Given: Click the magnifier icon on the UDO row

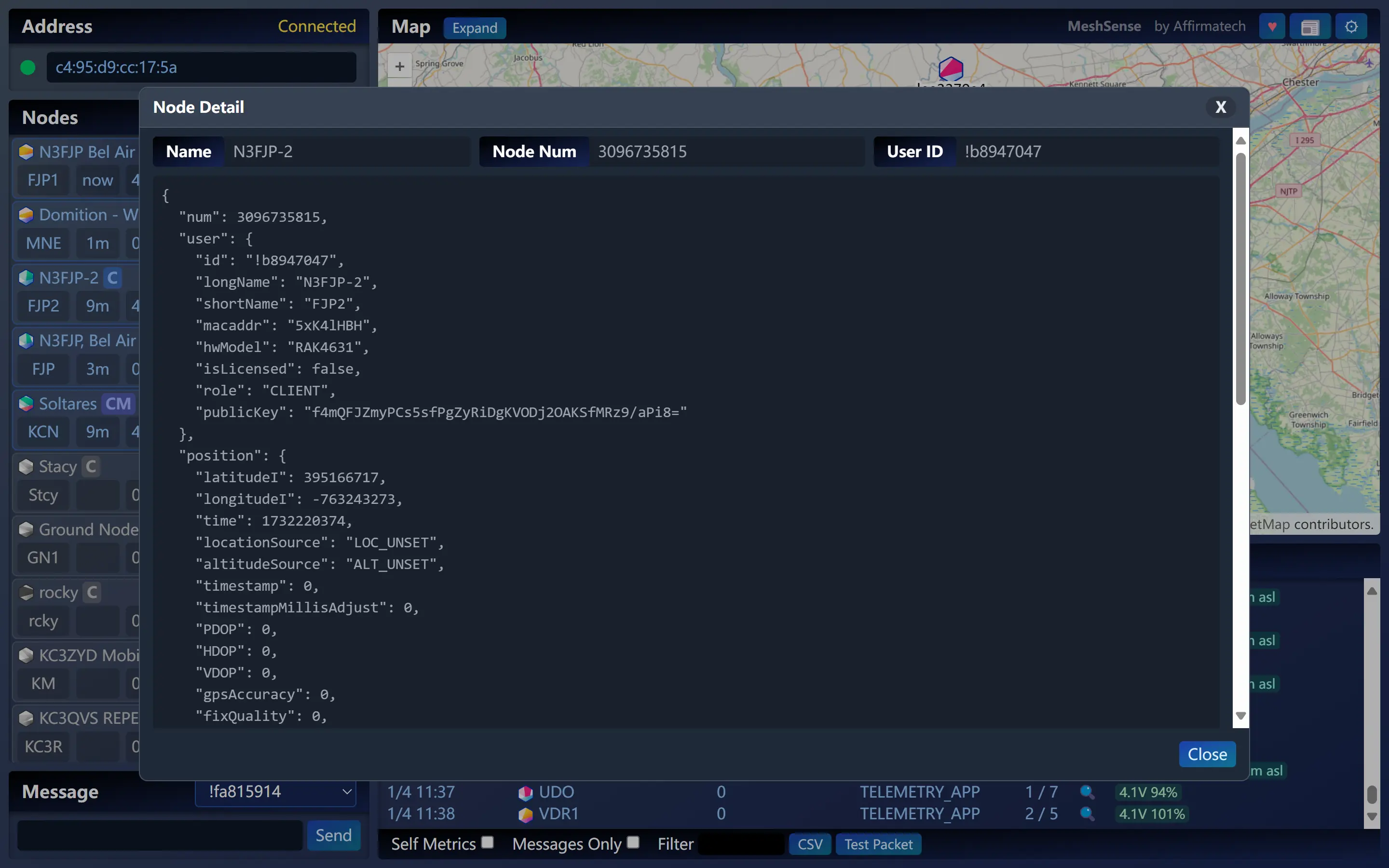Looking at the screenshot, I should click(x=1087, y=792).
